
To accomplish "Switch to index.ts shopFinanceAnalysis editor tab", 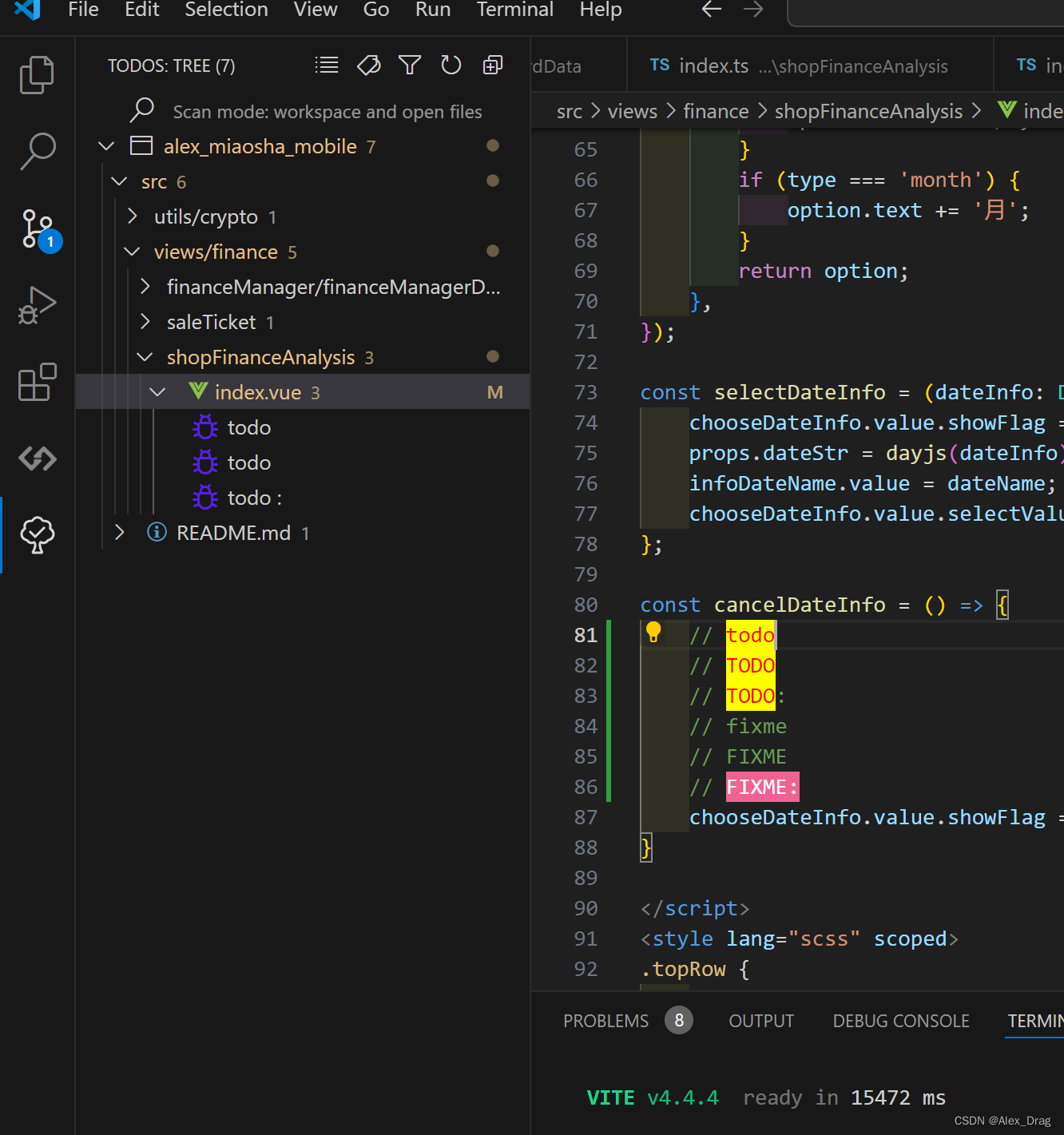I will click(x=810, y=65).
